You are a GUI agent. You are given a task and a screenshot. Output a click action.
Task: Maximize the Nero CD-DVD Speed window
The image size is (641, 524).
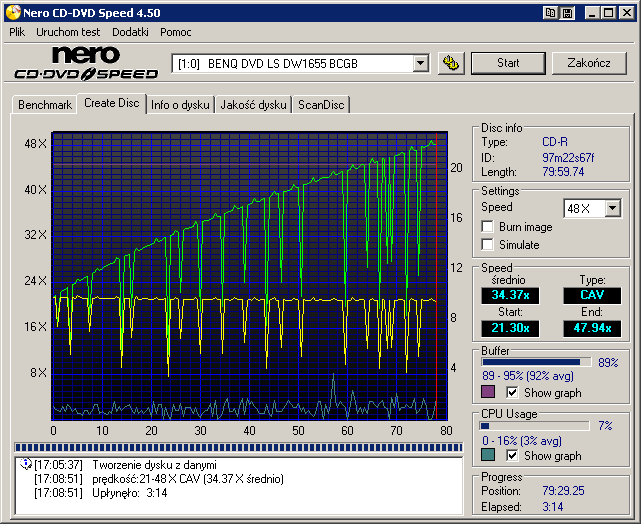click(609, 13)
